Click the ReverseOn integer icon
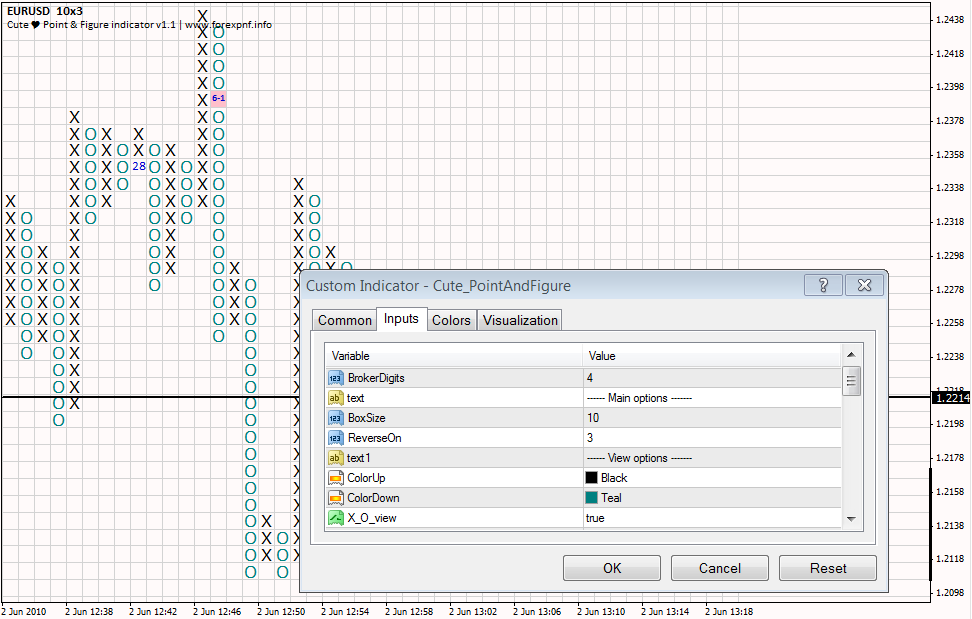The image size is (972, 619). click(335, 438)
